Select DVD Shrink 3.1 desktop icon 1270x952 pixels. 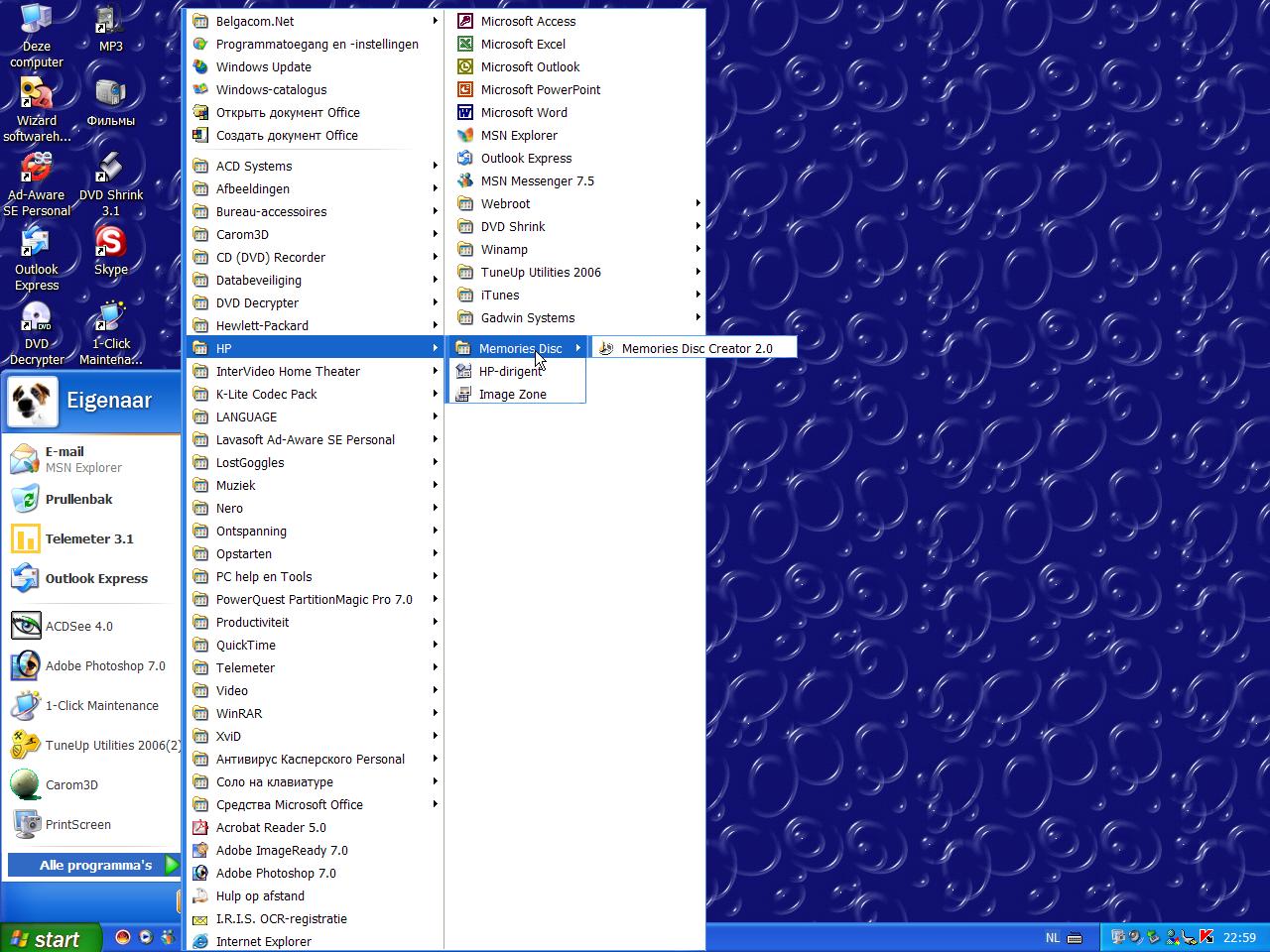pyautogui.click(x=110, y=184)
